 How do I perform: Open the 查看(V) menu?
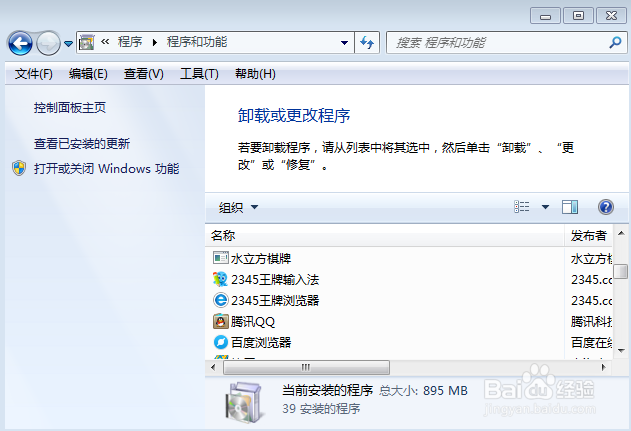pyautogui.click(x=143, y=74)
